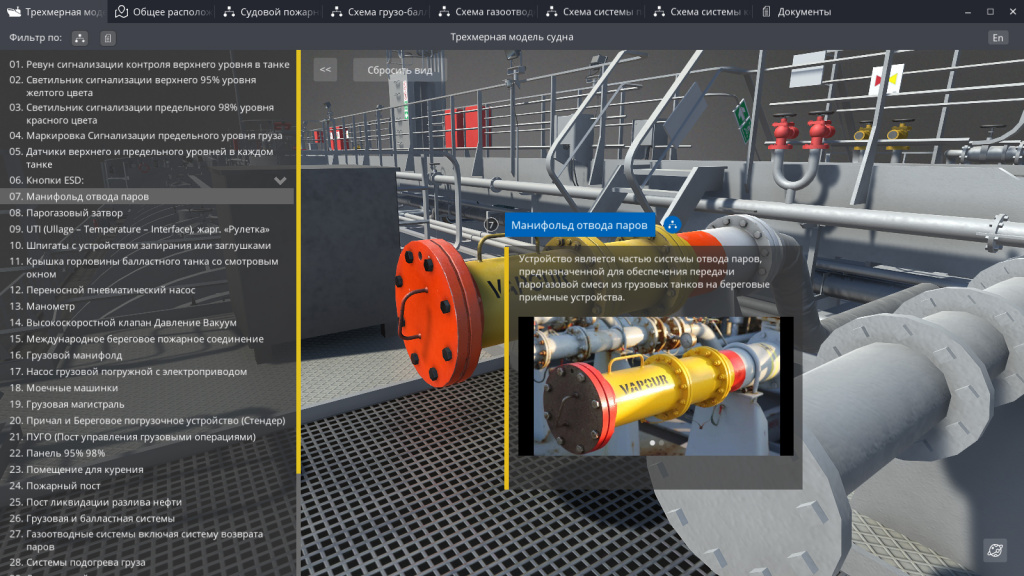Click the VAPOUR manifold photo thumbnail

656,386
